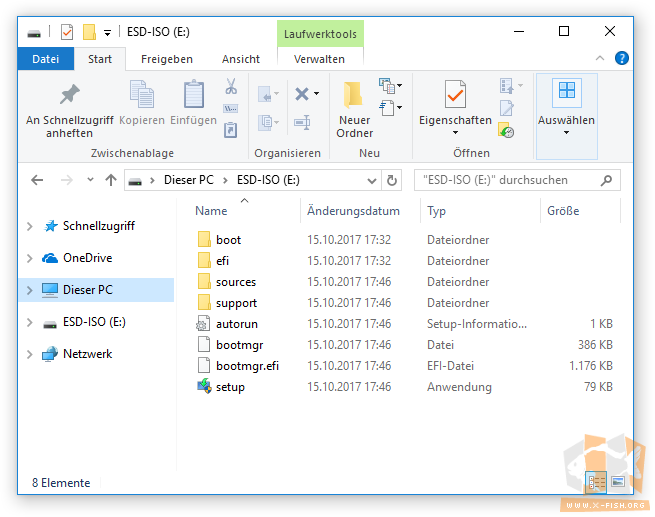Open the quick access toolbar customize dropdown
The image size is (655, 517).
point(107,33)
